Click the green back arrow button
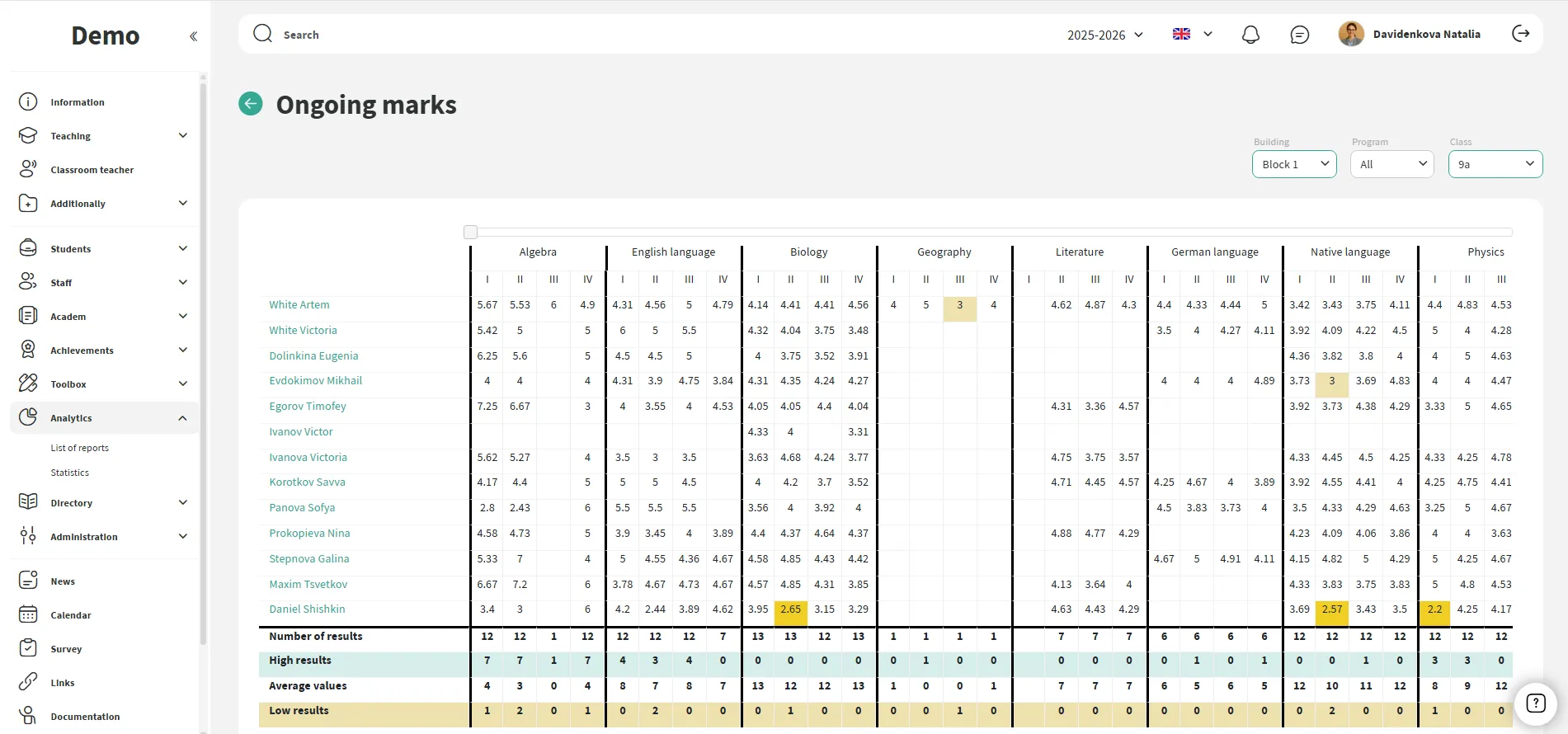The width and height of the screenshot is (1568, 734). 251,104
